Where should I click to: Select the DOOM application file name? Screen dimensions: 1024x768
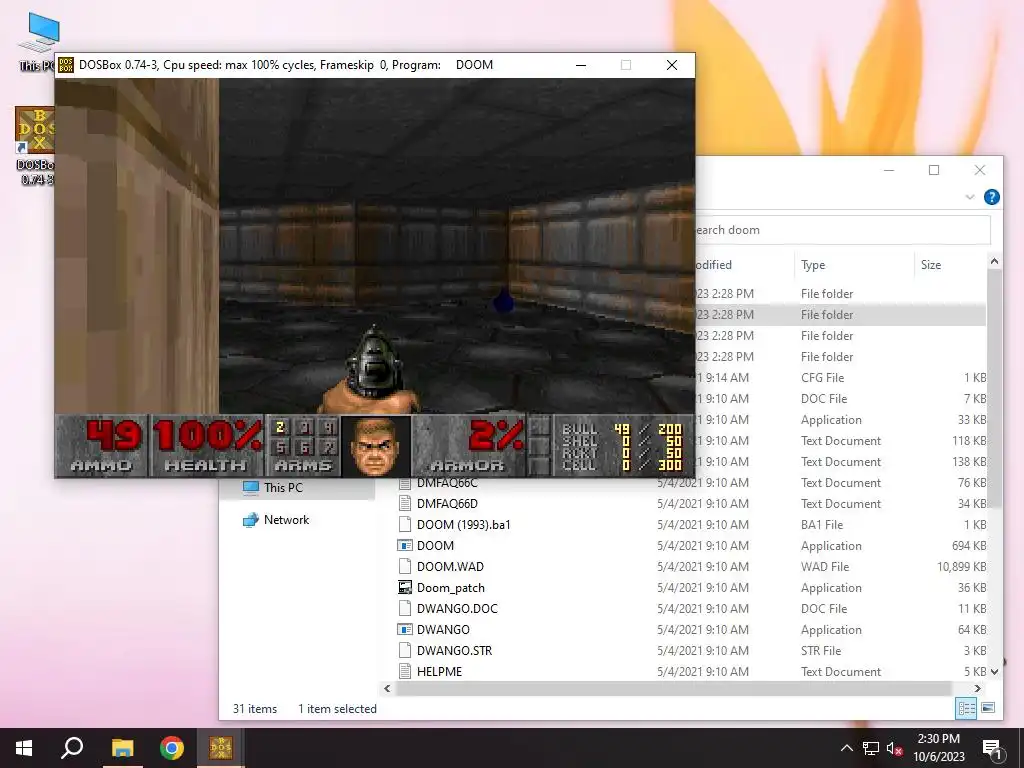pyautogui.click(x=435, y=545)
